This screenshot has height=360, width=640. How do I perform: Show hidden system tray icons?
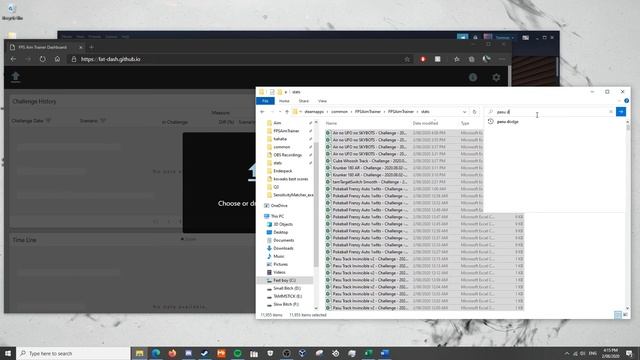(567, 353)
